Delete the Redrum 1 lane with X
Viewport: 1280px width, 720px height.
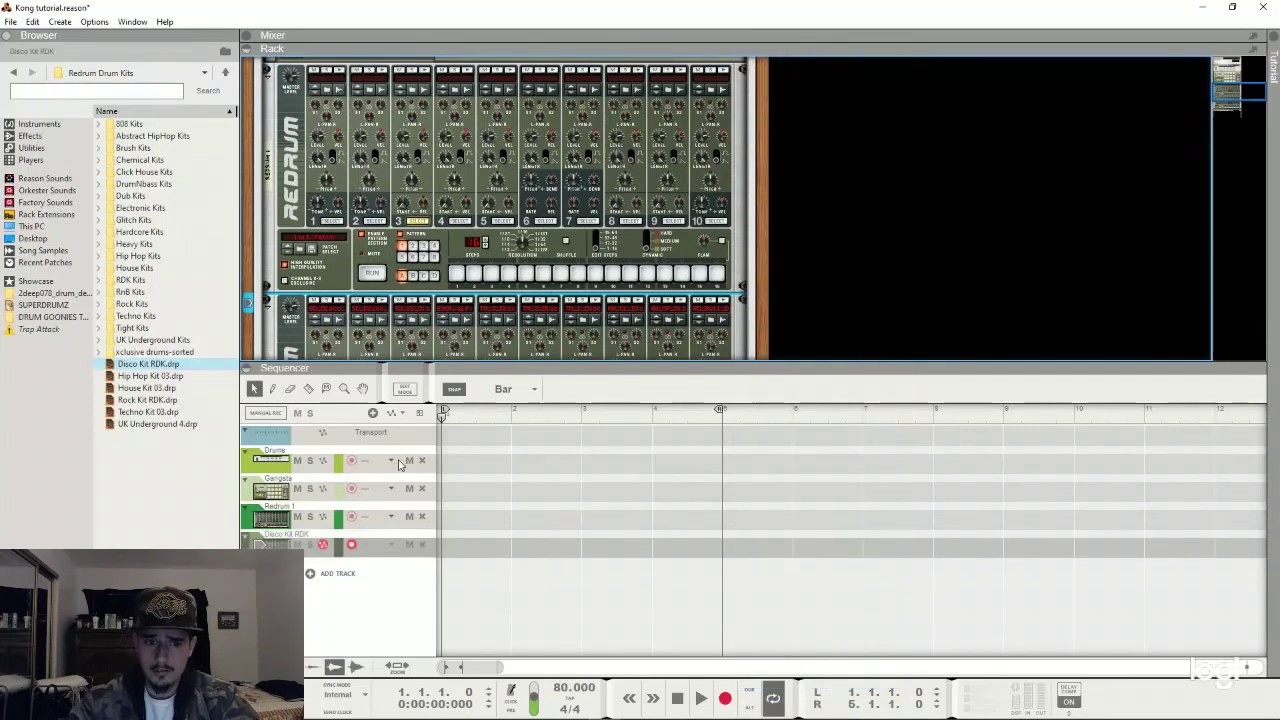pos(422,517)
